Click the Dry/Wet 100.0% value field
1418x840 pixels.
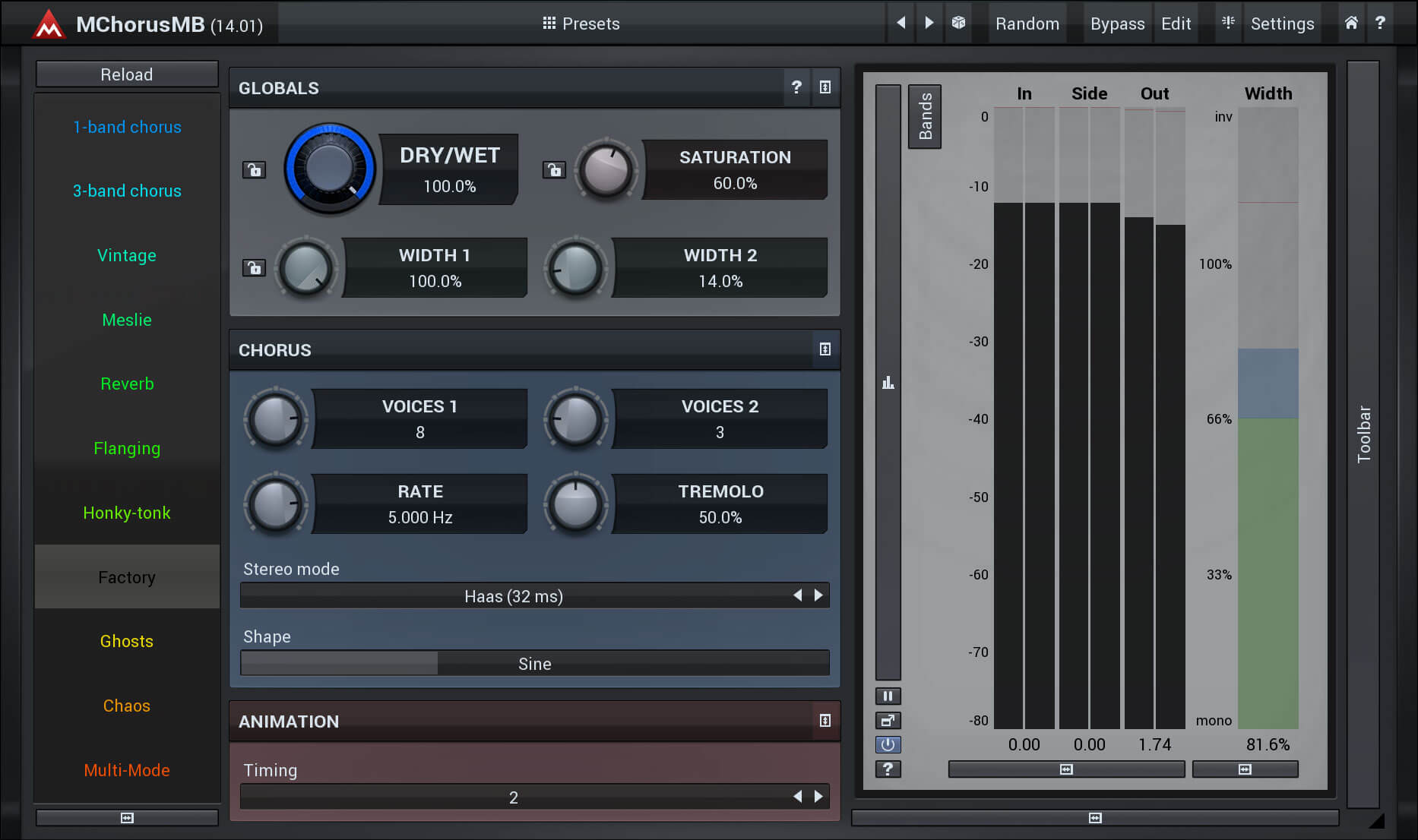(449, 186)
